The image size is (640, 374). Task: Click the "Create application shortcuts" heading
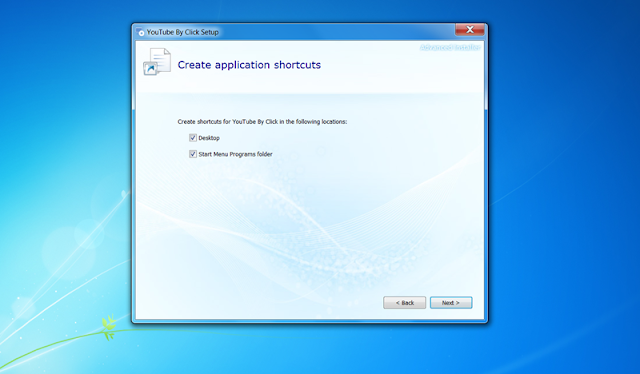tap(249, 65)
